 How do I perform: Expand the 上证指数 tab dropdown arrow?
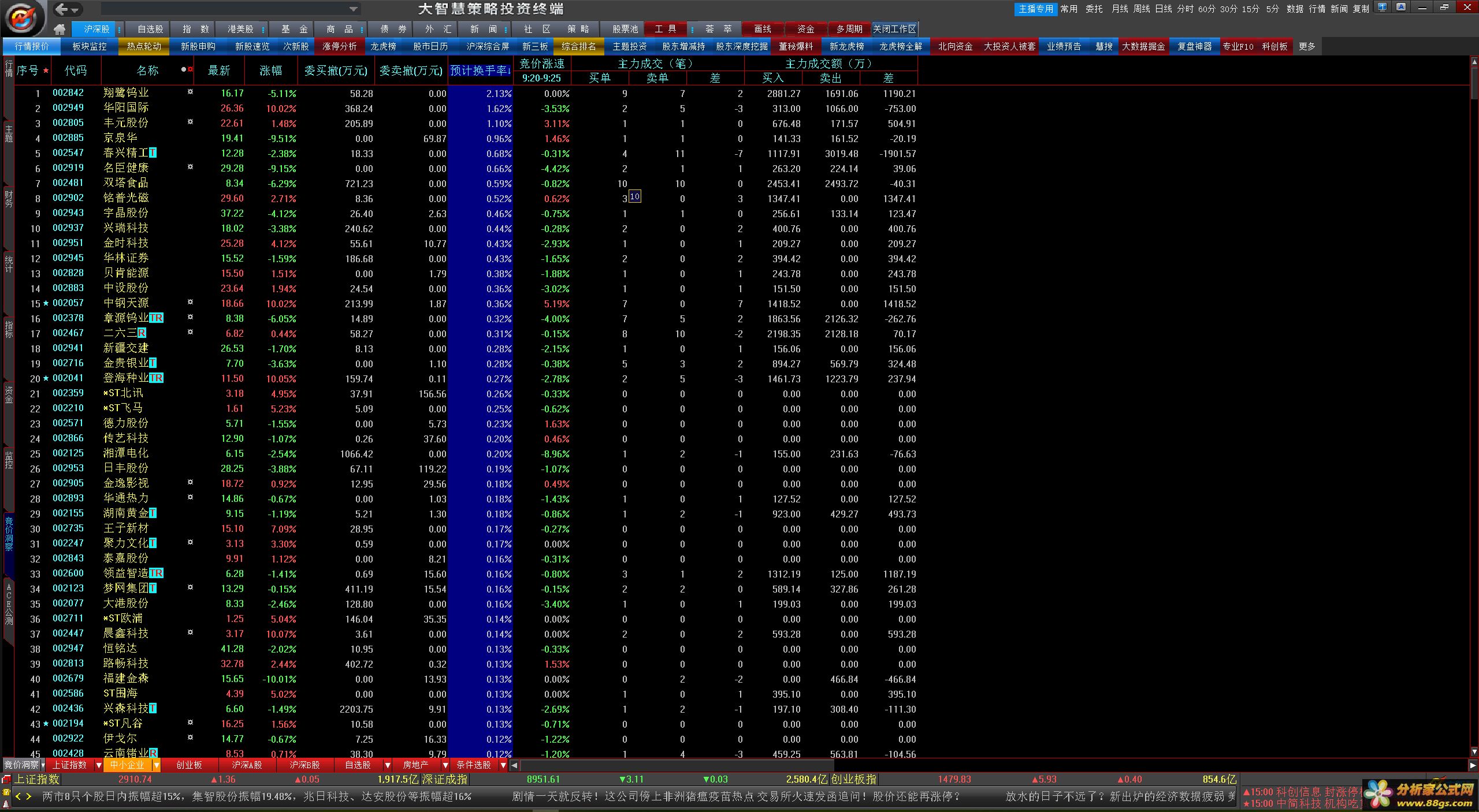tap(99, 765)
